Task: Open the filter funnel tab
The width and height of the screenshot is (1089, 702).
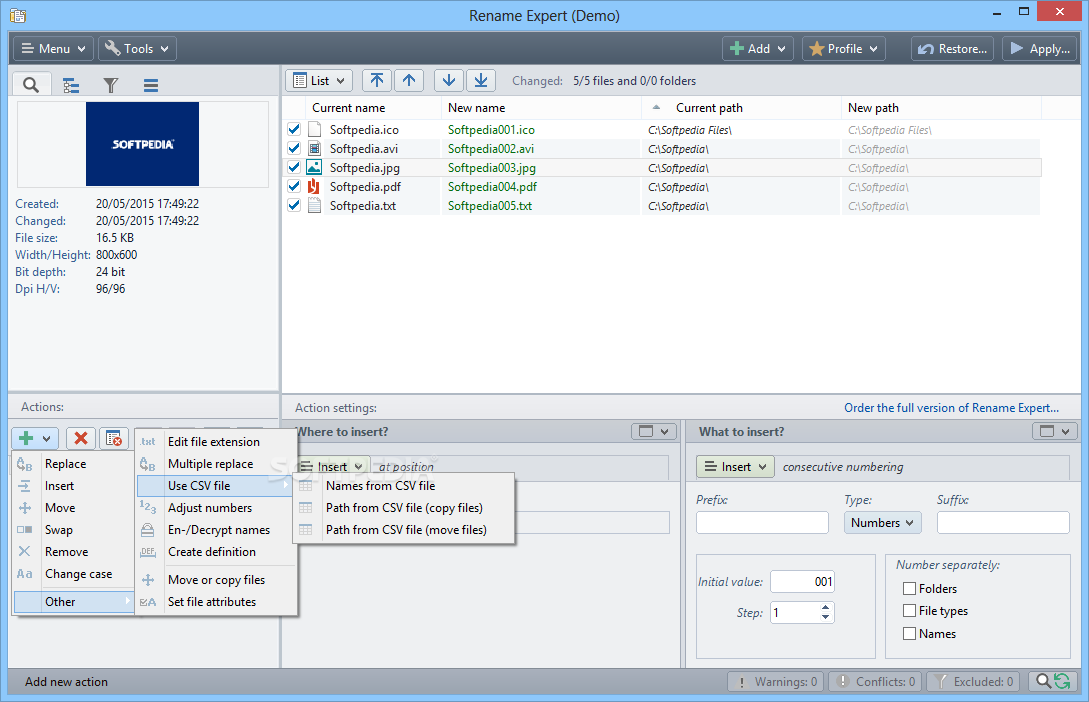Action: pos(110,85)
